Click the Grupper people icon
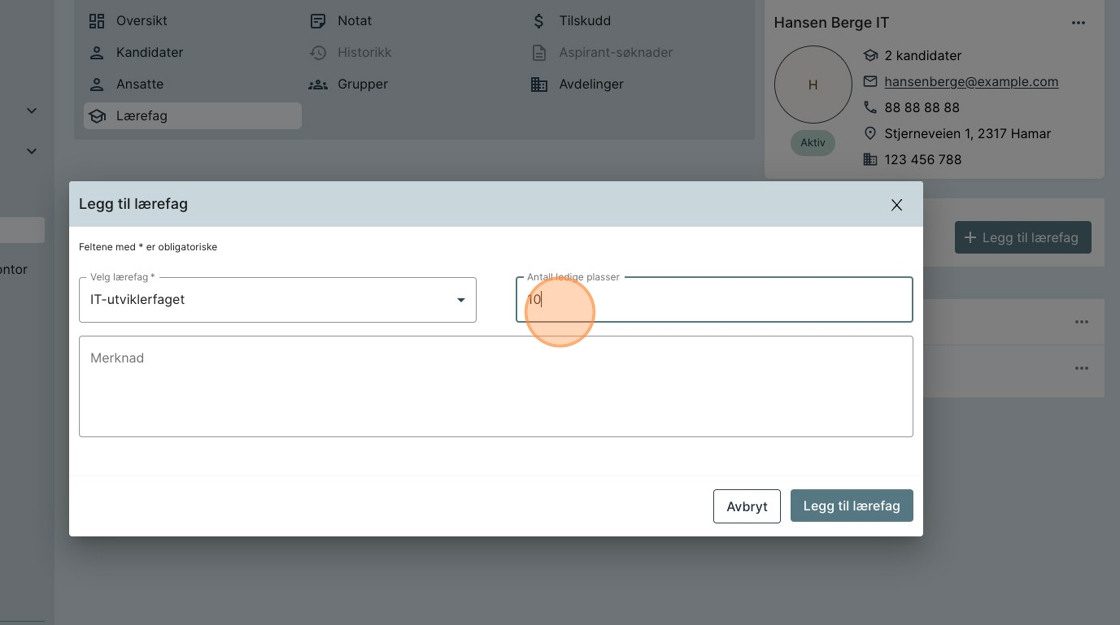This screenshot has height=625, width=1120. (318, 84)
